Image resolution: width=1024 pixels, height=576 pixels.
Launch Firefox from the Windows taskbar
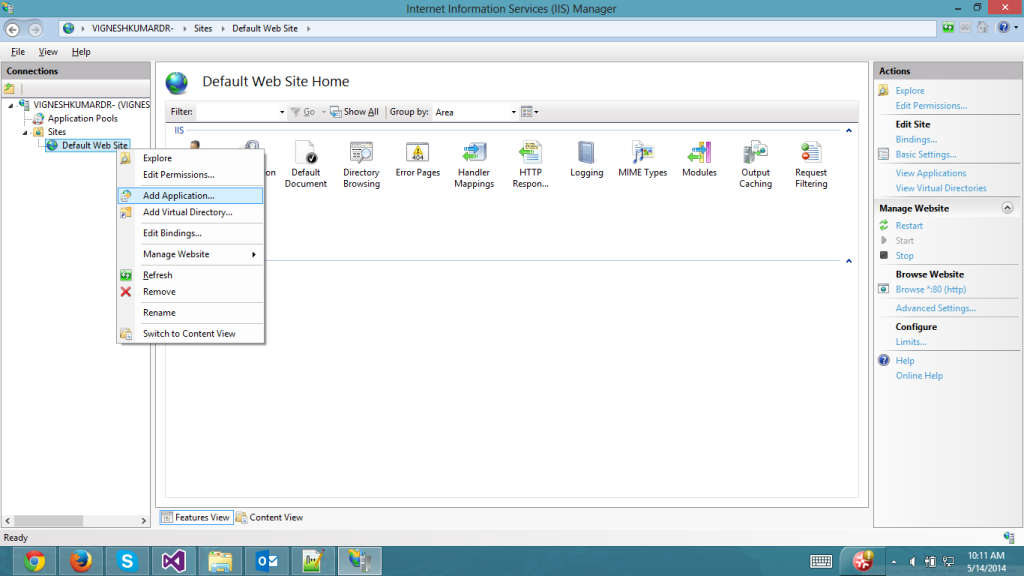tap(81, 561)
